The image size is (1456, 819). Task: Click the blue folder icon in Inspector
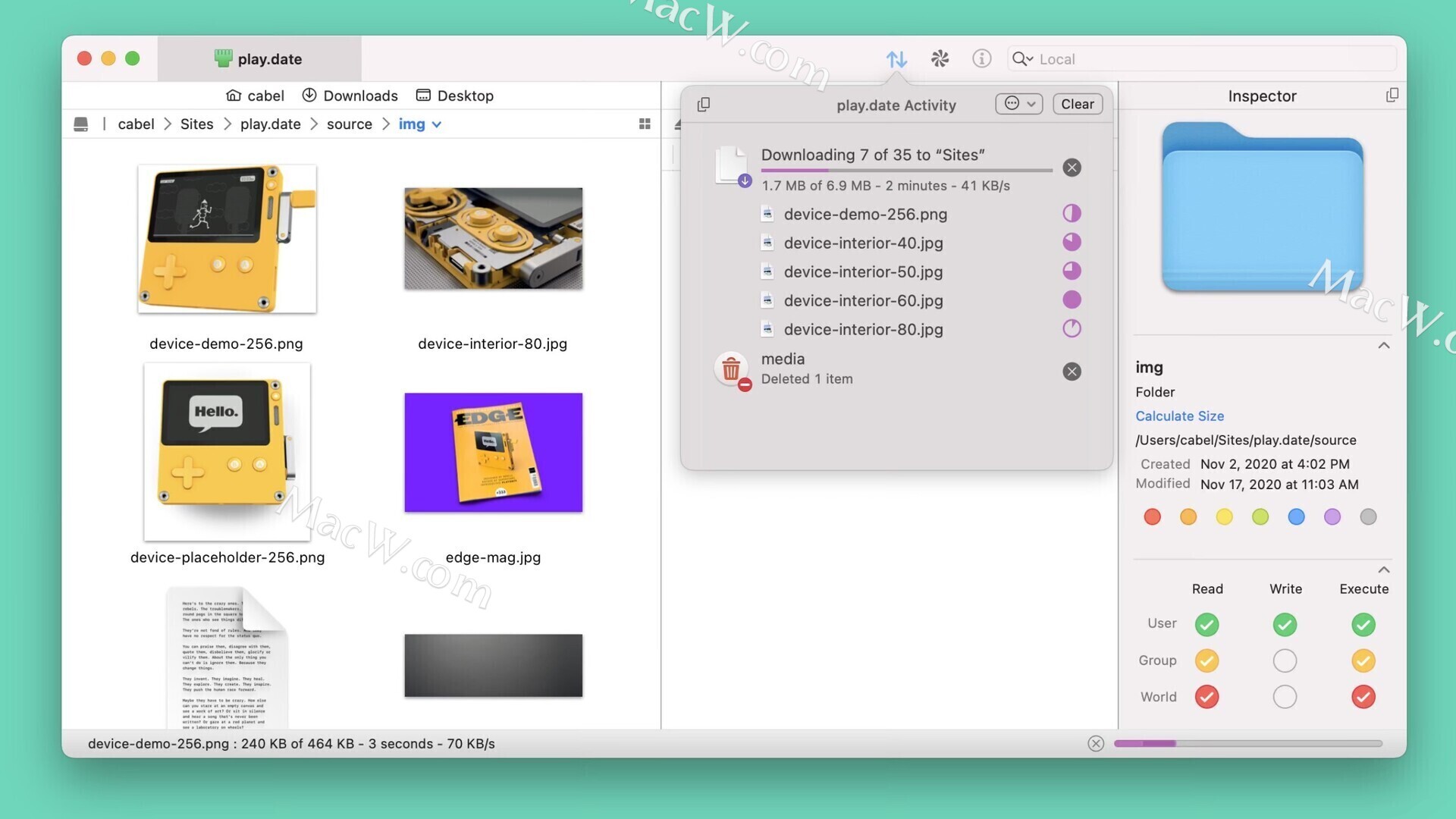[1262, 207]
